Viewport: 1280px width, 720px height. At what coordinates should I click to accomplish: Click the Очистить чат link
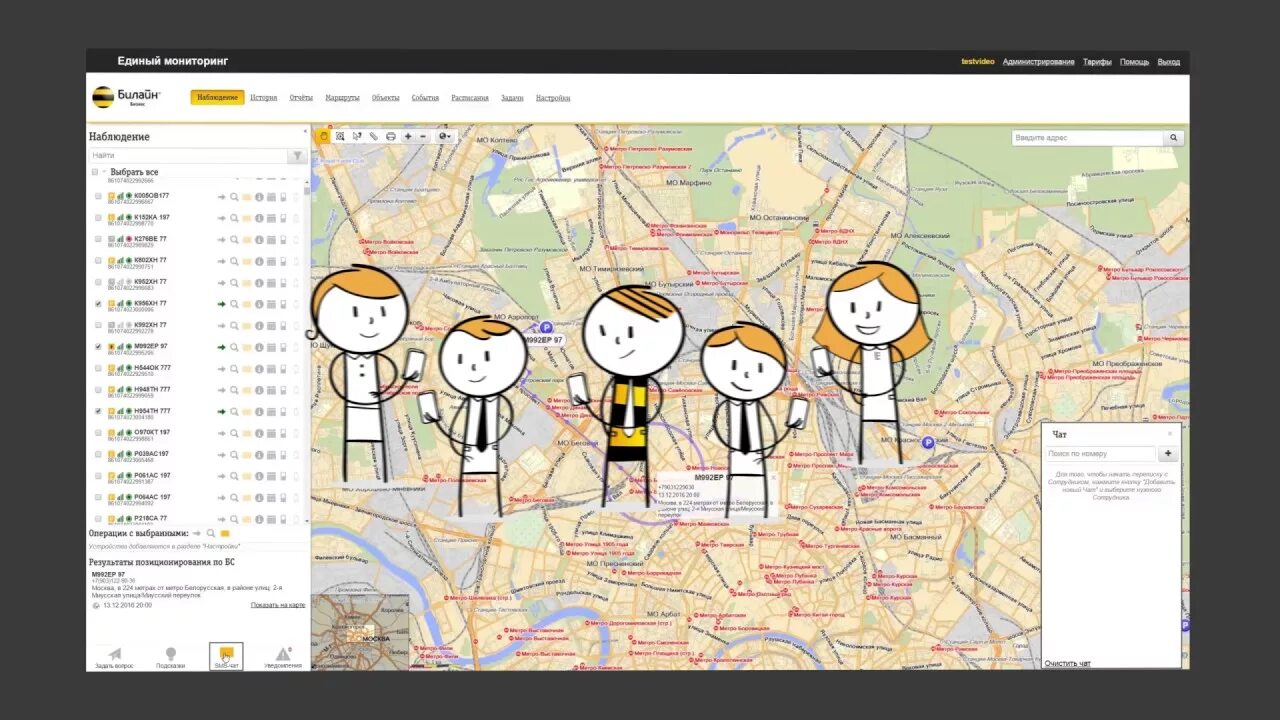[x=1068, y=664]
